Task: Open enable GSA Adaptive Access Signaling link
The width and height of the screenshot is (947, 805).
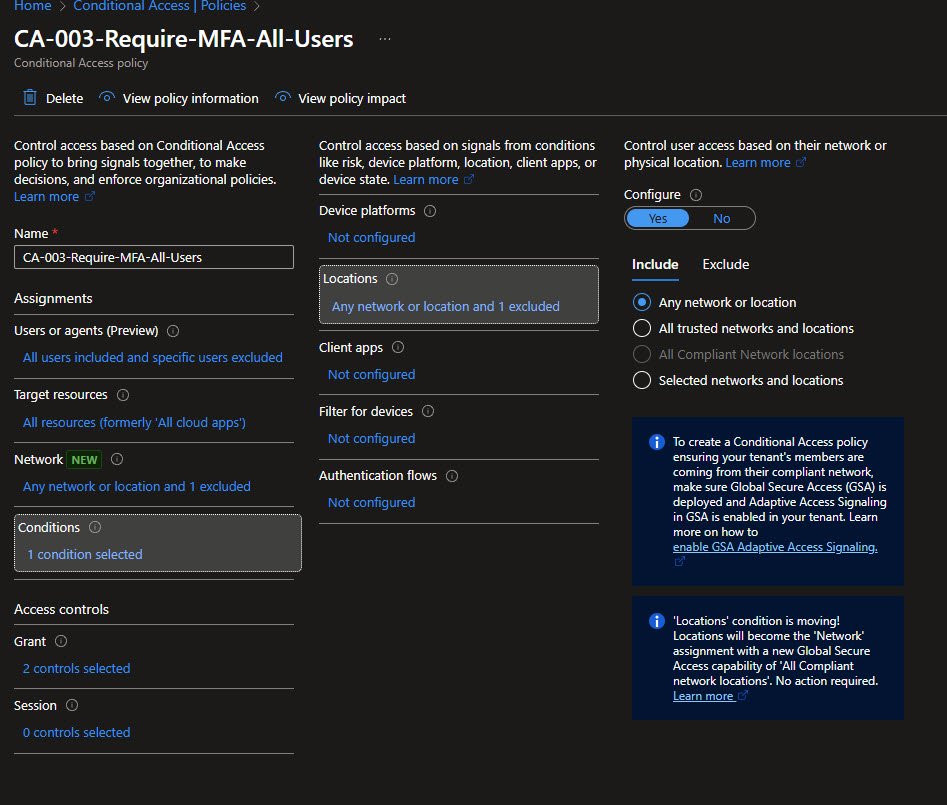Action: [x=774, y=547]
